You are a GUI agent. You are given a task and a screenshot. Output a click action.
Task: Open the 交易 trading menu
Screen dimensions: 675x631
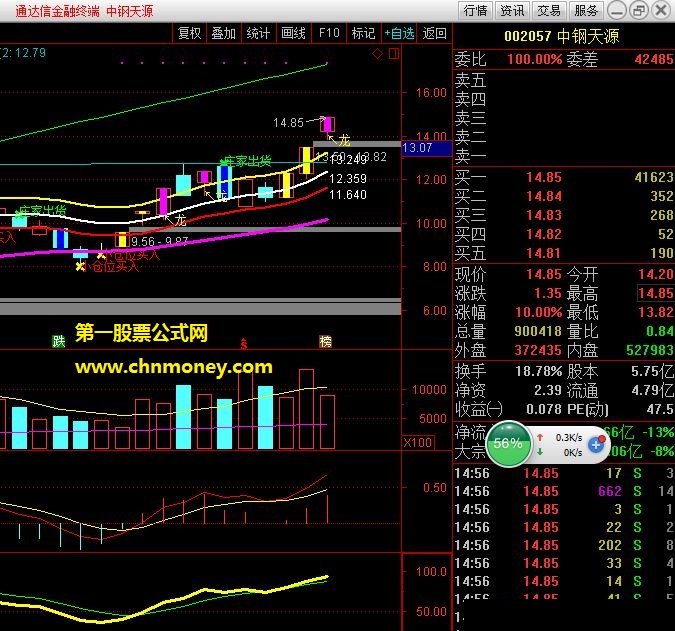(x=549, y=10)
